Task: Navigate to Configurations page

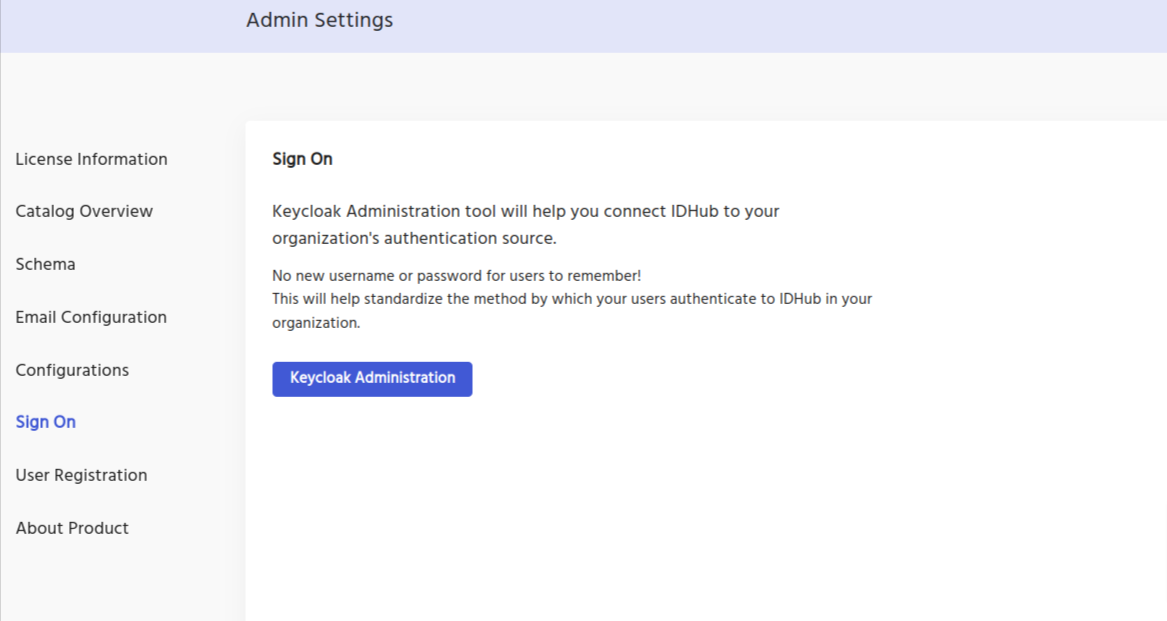Action: (72, 370)
